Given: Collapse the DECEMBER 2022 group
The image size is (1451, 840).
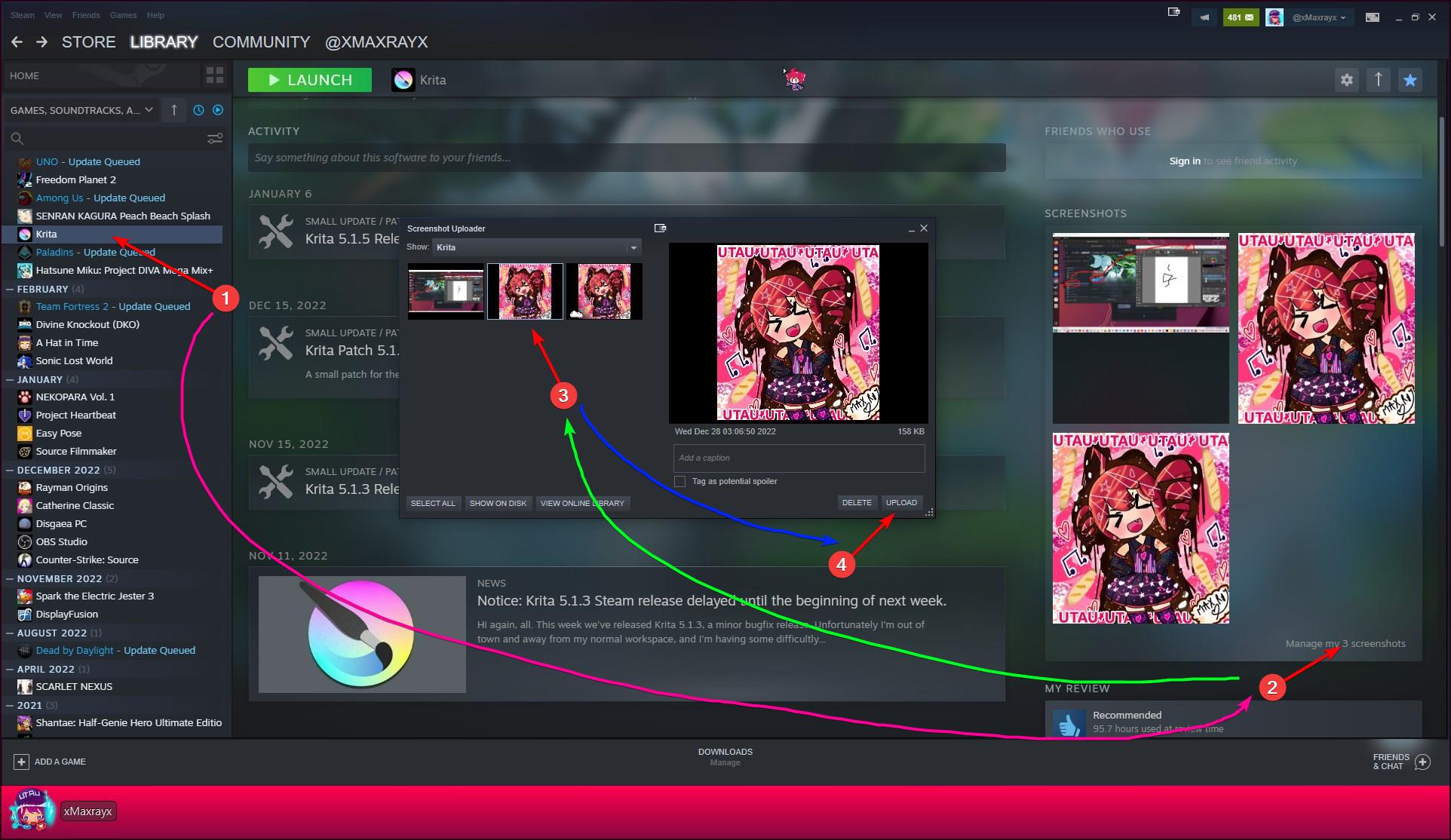Looking at the screenshot, I should [10, 470].
